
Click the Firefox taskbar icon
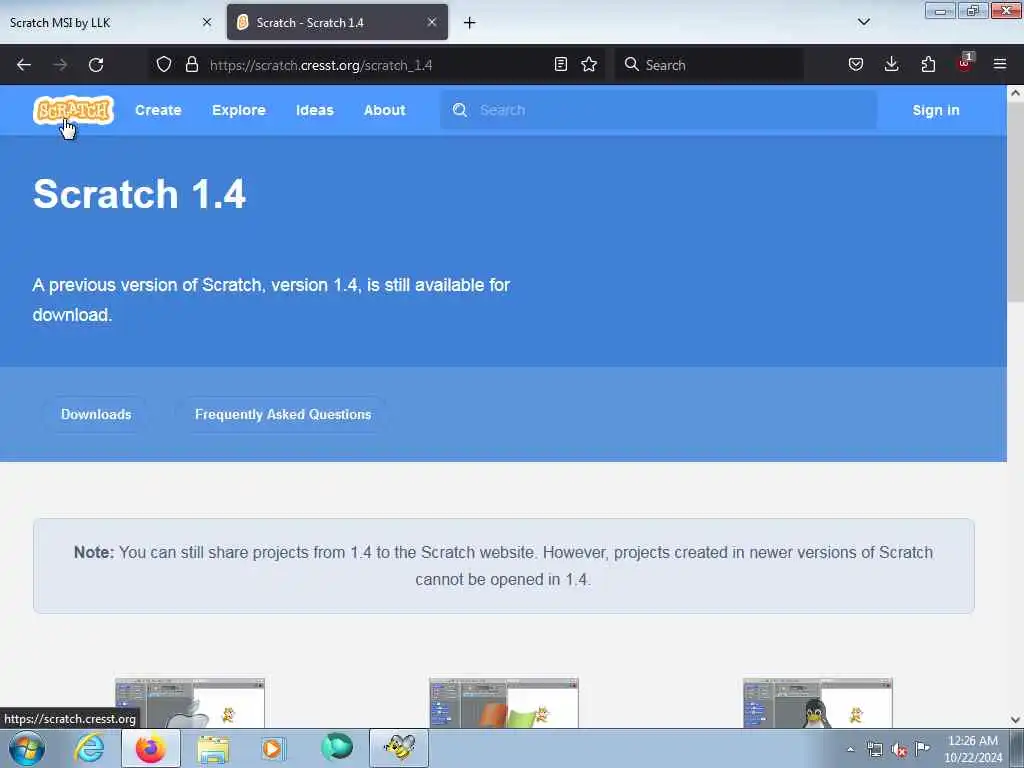point(150,748)
